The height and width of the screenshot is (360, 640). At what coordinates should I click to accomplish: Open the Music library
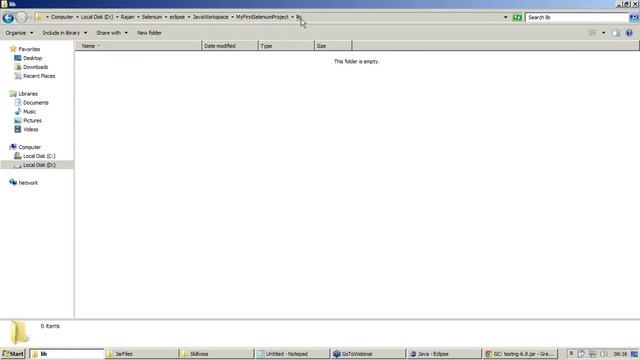click(x=29, y=111)
